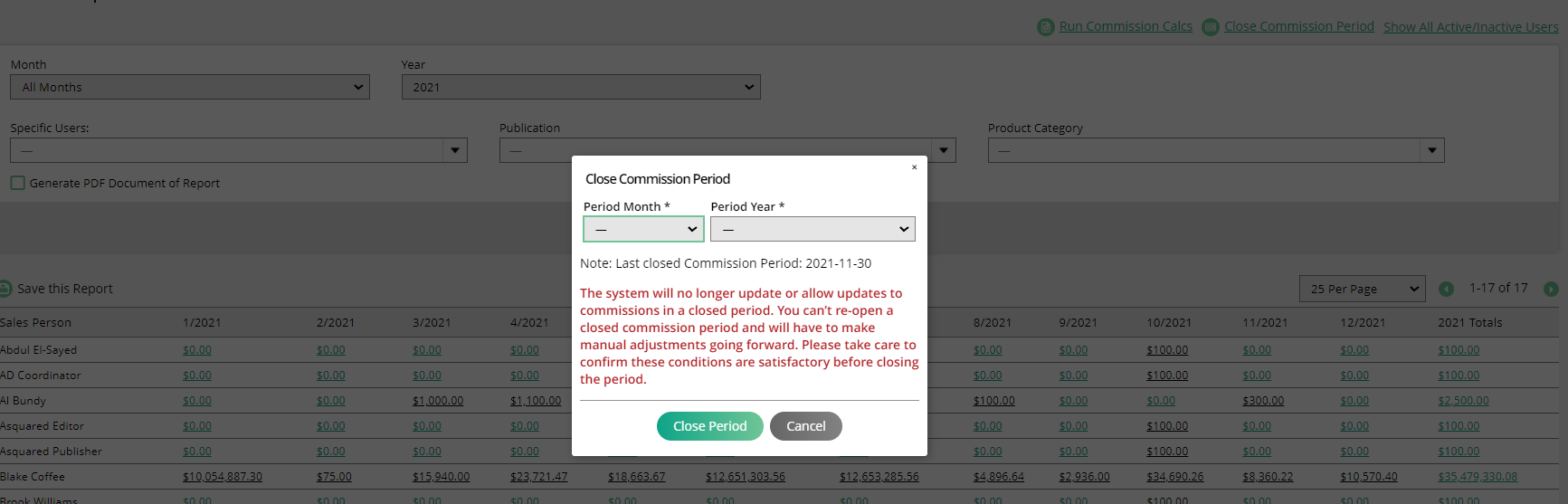Open the Period Year dropdown
Image resolution: width=1568 pixels, height=504 pixels.
[x=813, y=229]
